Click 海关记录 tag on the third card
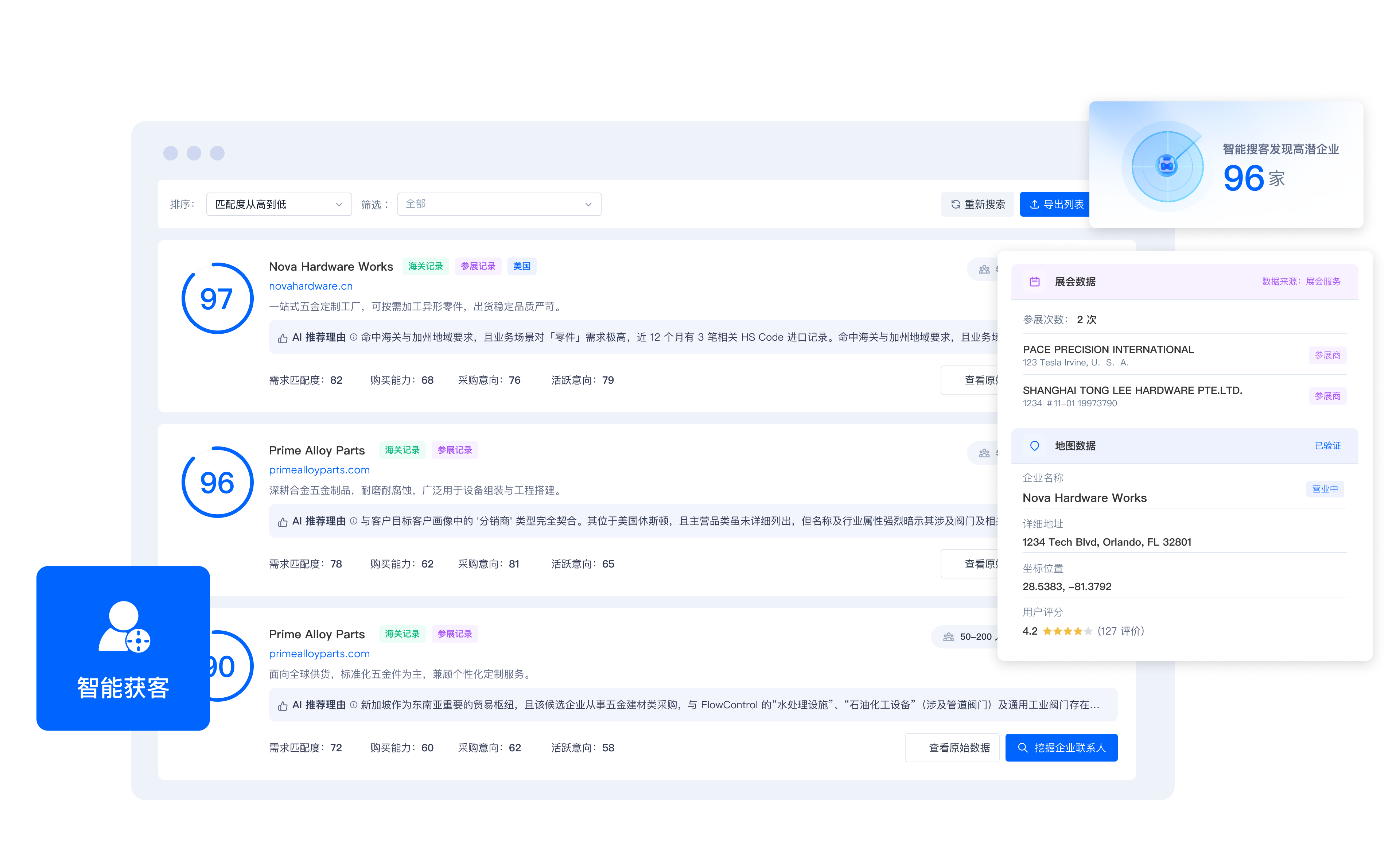This screenshot has height=852, width=1400. point(402,634)
